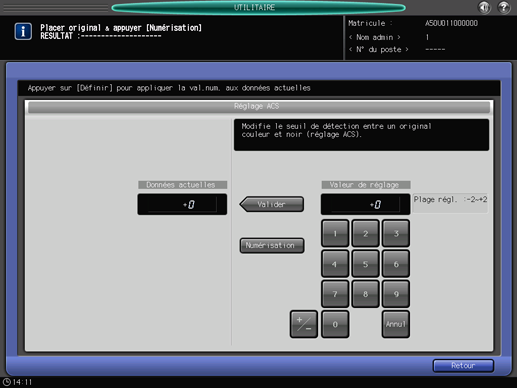Tap keypad digit 1
Viewport: 517px width, 388px height.
(x=335, y=233)
